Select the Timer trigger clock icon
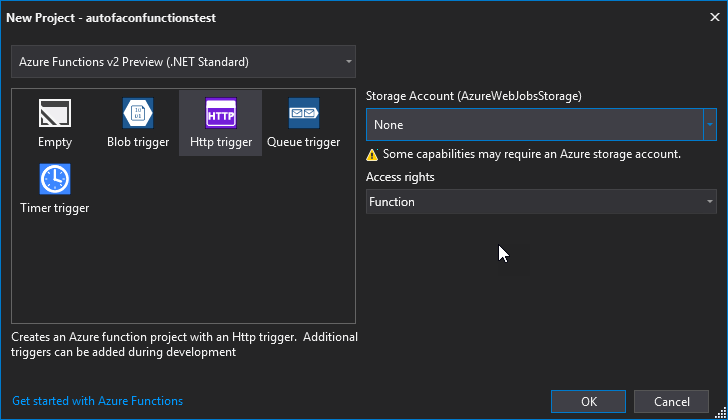Viewport: 728px width, 420px height. click(x=55, y=179)
